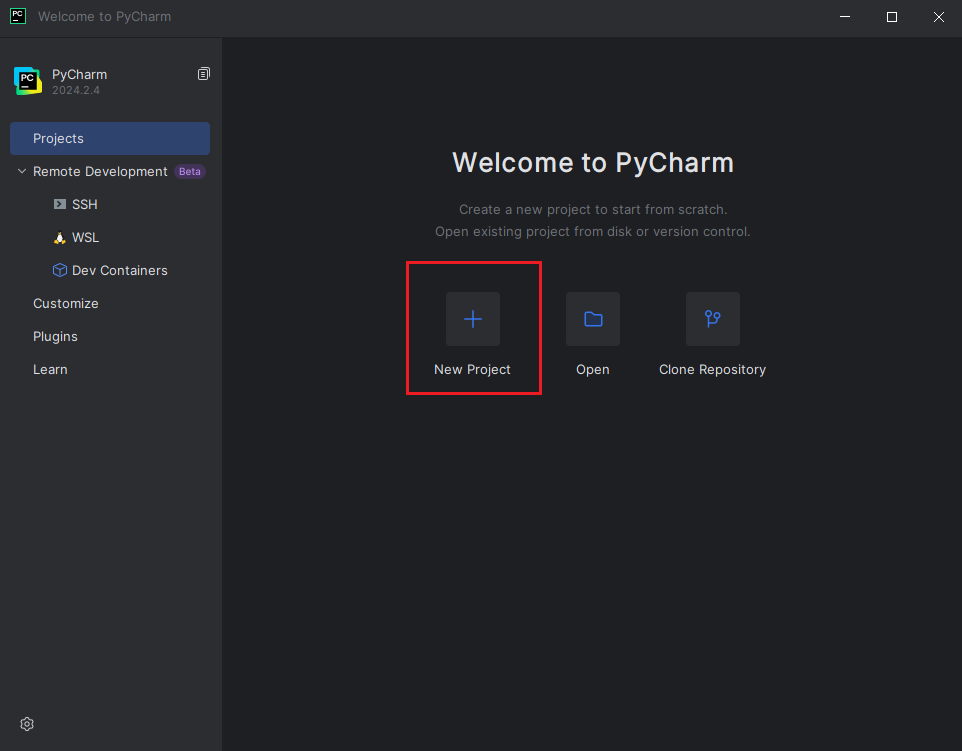Viewport: 962px width, 751px height.
Task: Close the Welcome to PyCharm window
Action: pos(939,17)
